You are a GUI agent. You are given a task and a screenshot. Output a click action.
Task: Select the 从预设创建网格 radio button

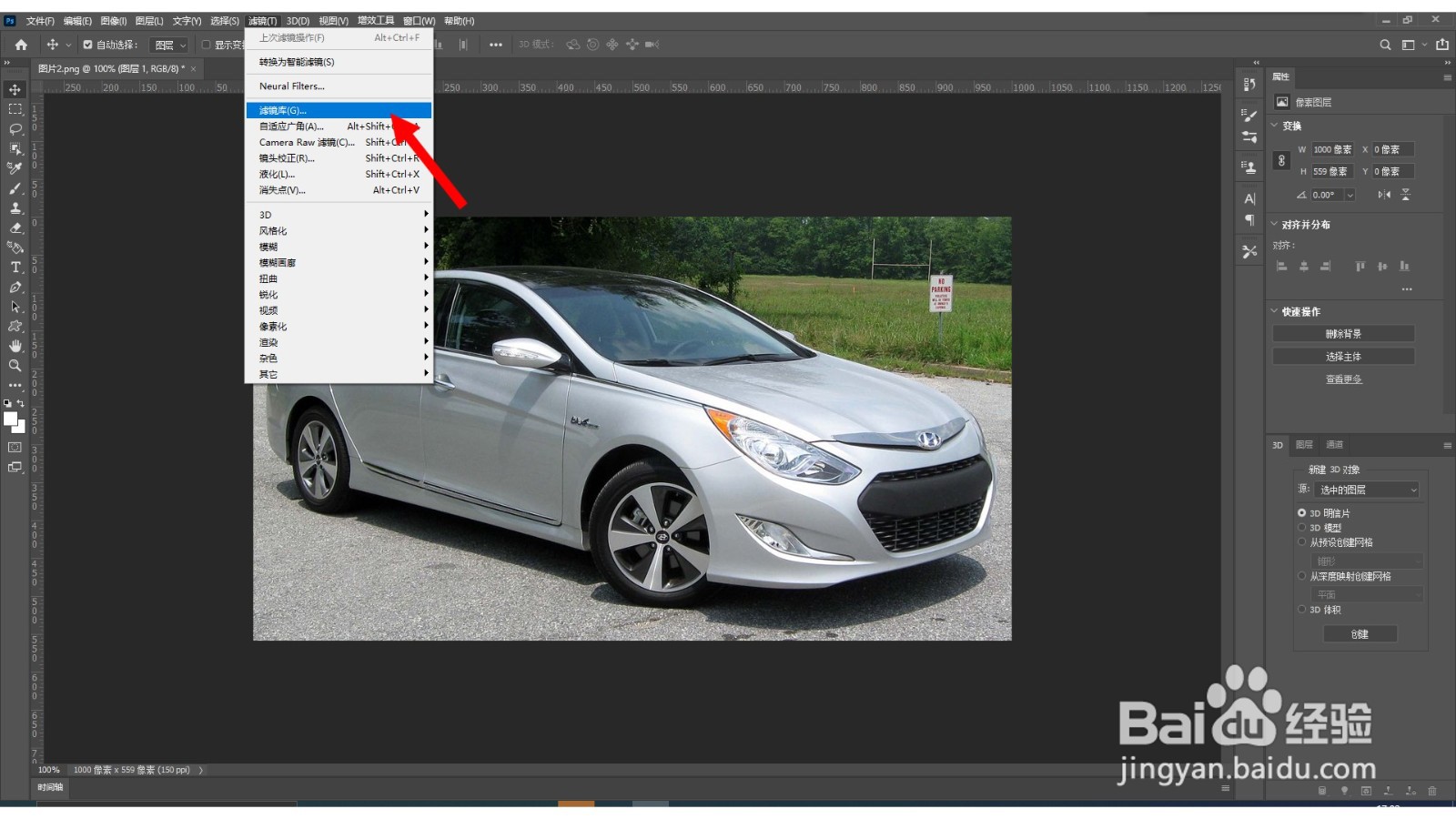pyautogui.click(x=1302, y=541)
